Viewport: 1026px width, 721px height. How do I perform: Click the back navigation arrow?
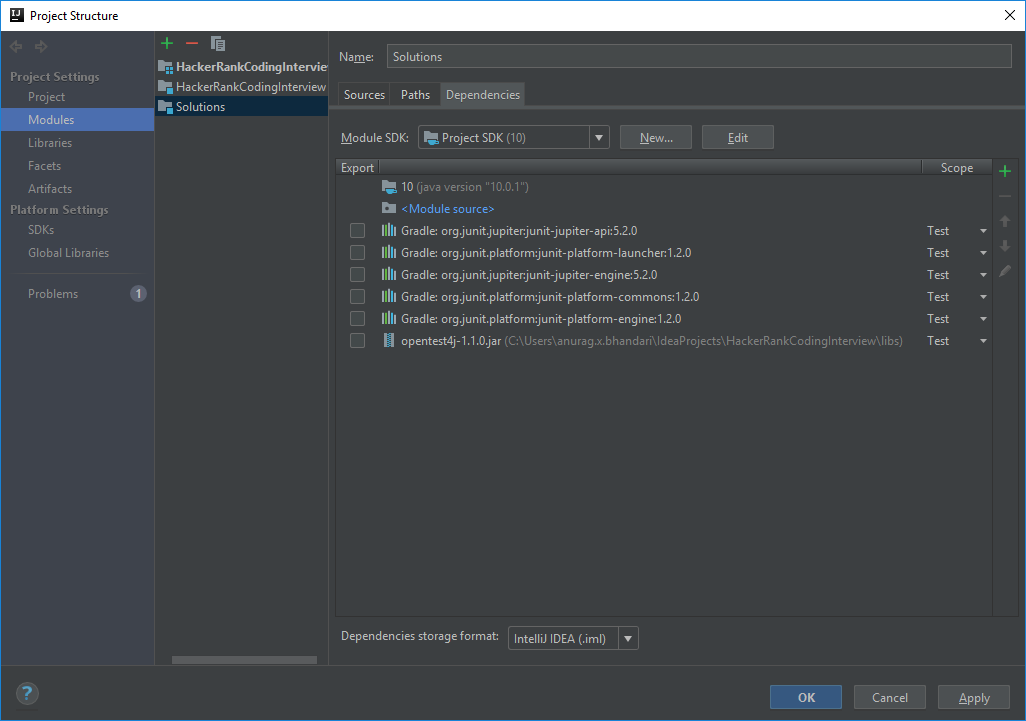16,46
